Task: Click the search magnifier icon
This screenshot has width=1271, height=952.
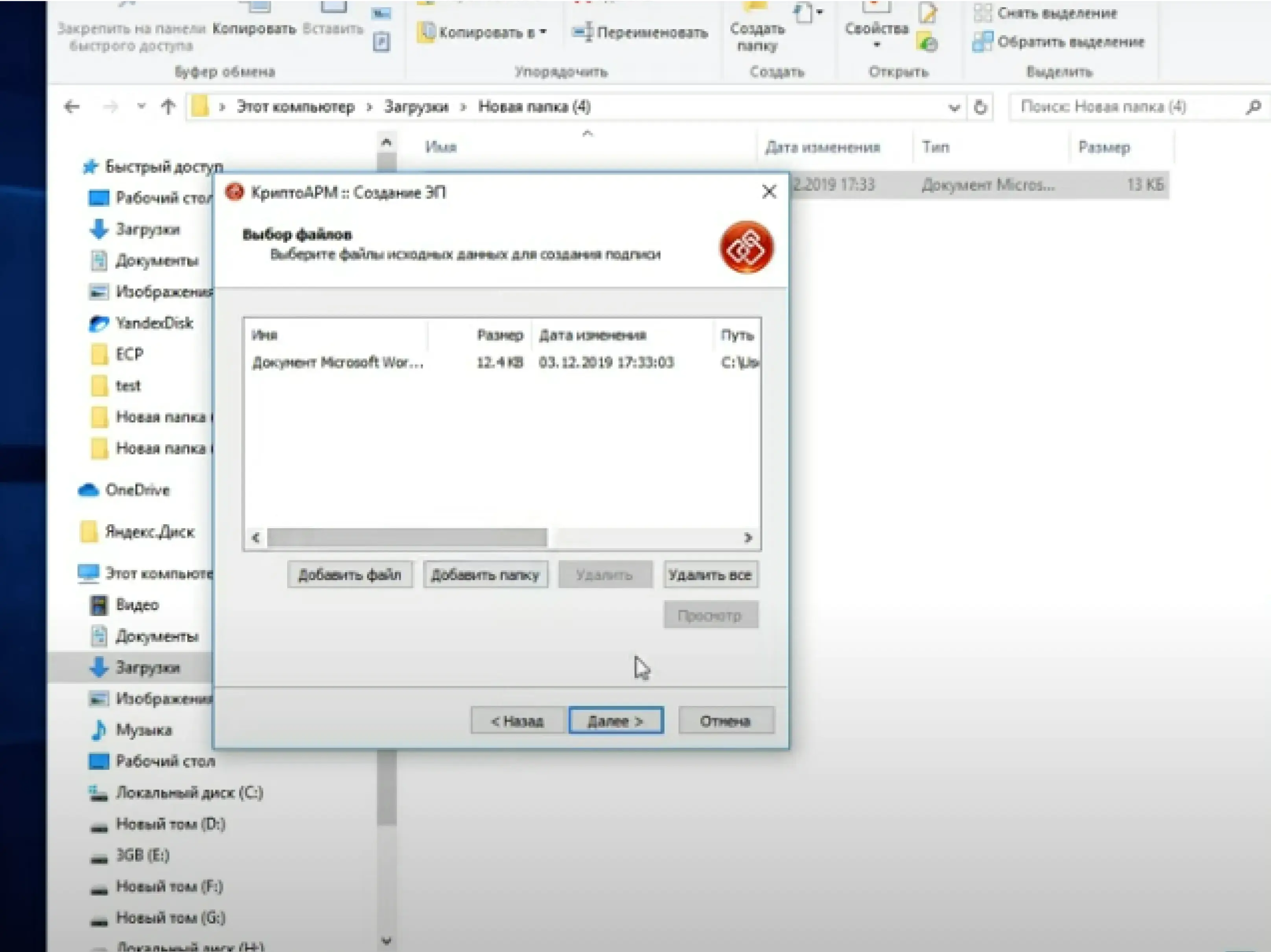Action: (x=1254, y=107)
